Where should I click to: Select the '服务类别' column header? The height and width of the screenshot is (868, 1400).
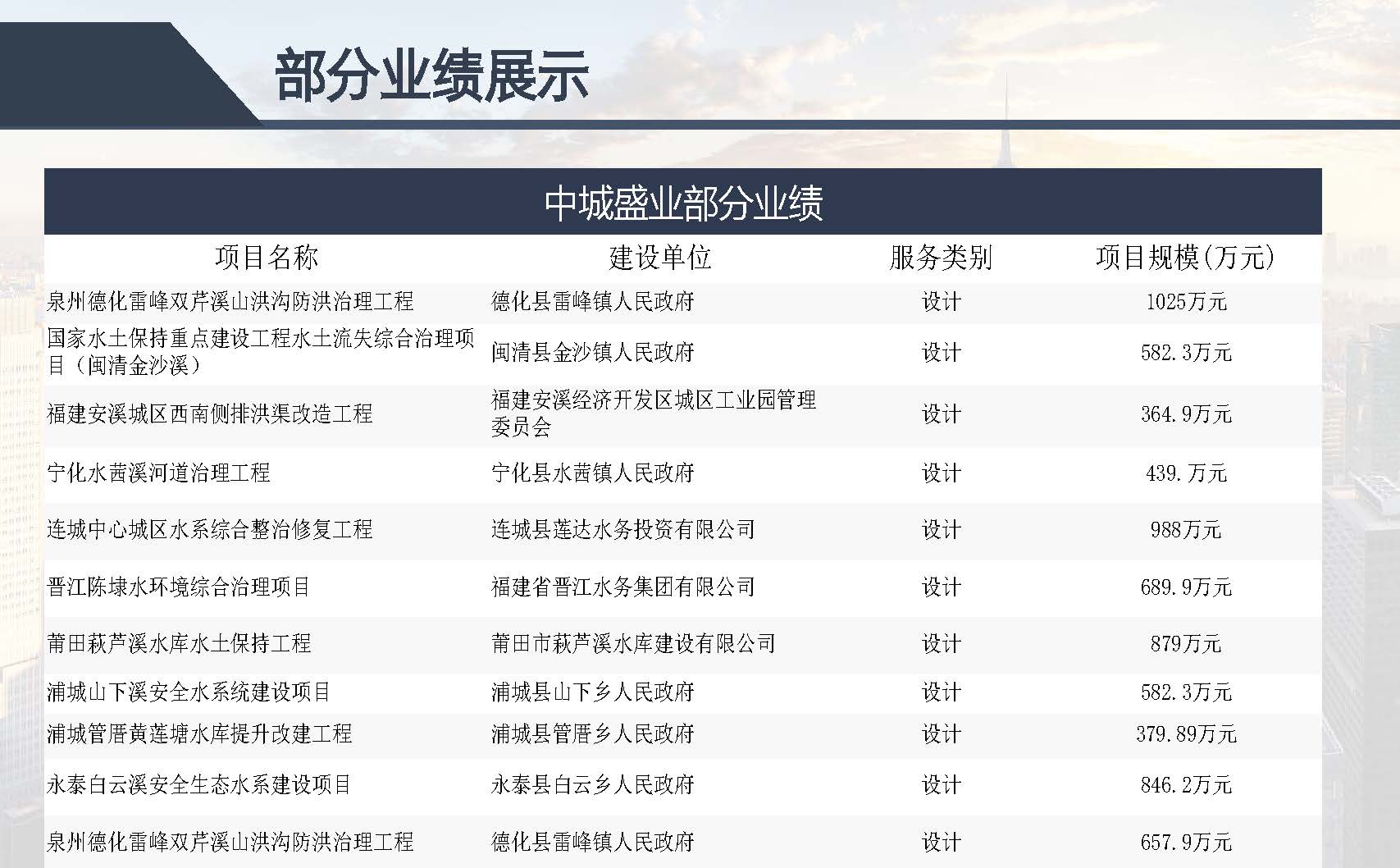(x=941, y=258)
